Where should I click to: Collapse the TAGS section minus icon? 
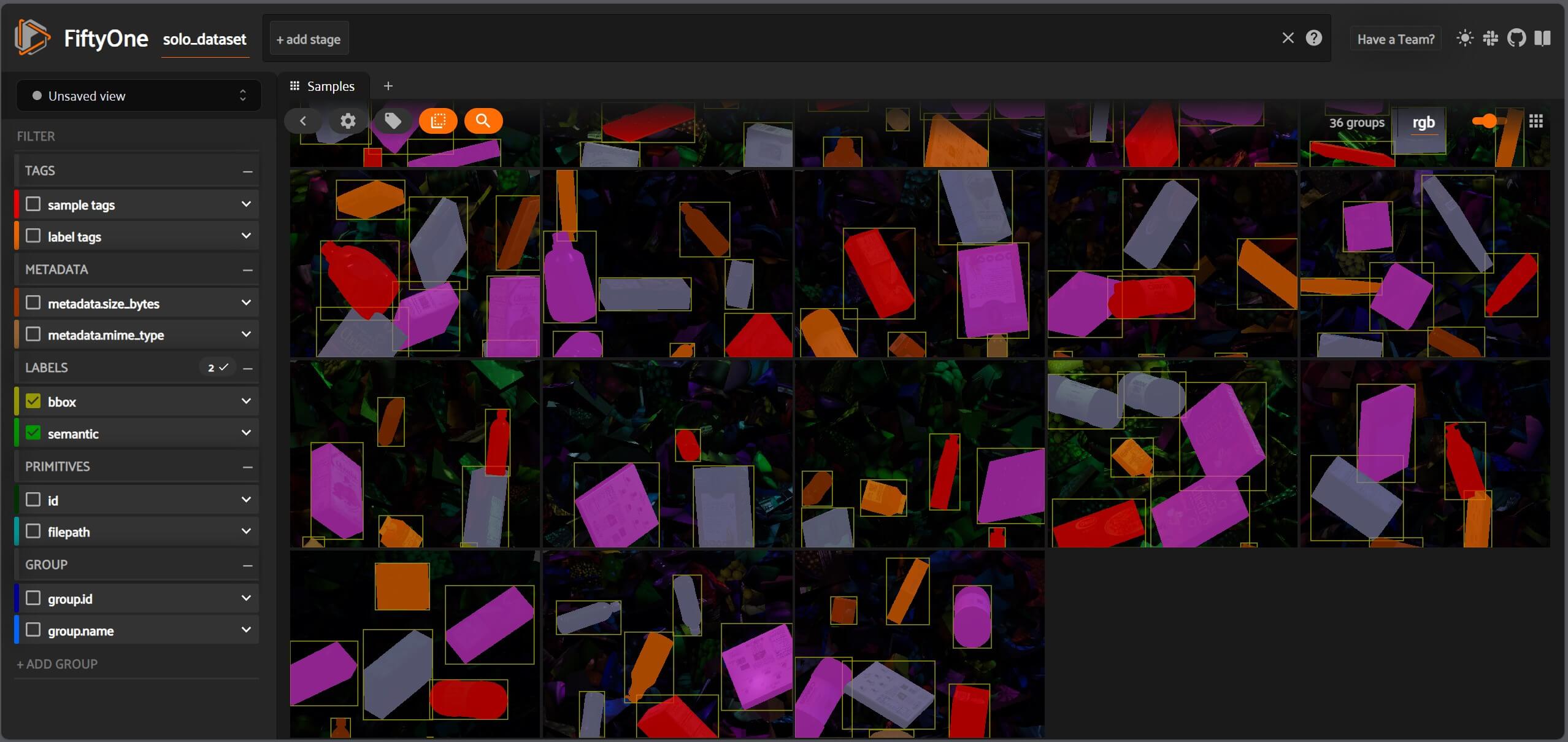pyautogui.click(x=248, y=171)
